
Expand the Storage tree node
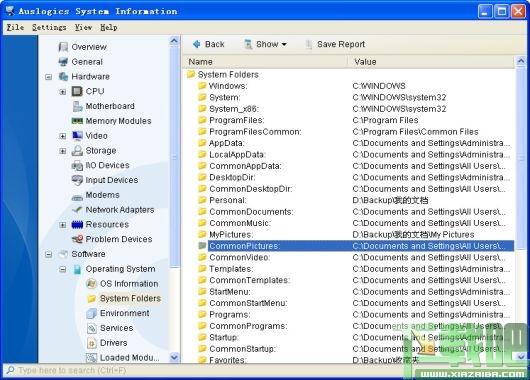pyautogui.click(x=63, y=151)
